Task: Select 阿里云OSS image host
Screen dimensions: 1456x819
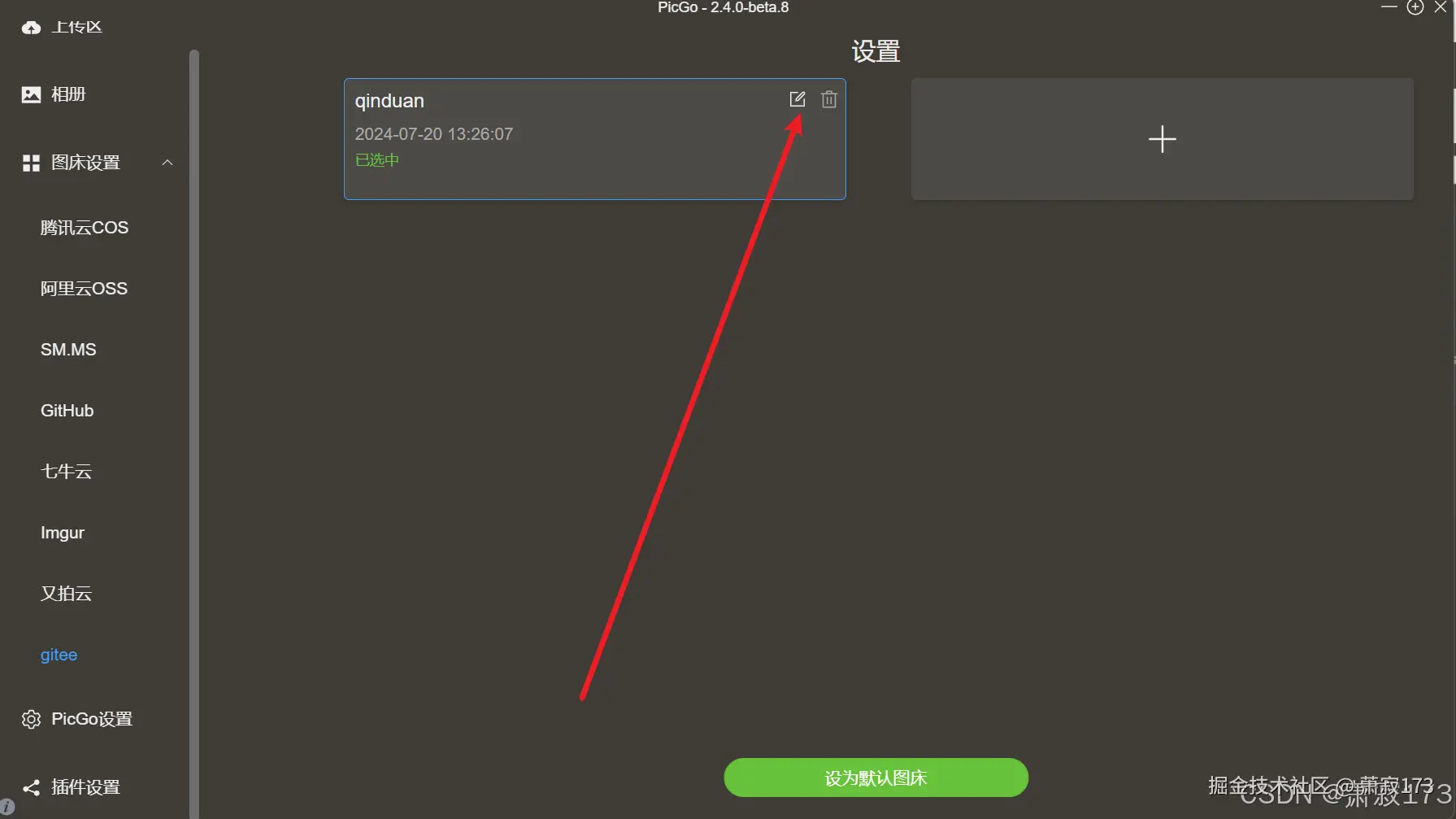Action: 84,289
